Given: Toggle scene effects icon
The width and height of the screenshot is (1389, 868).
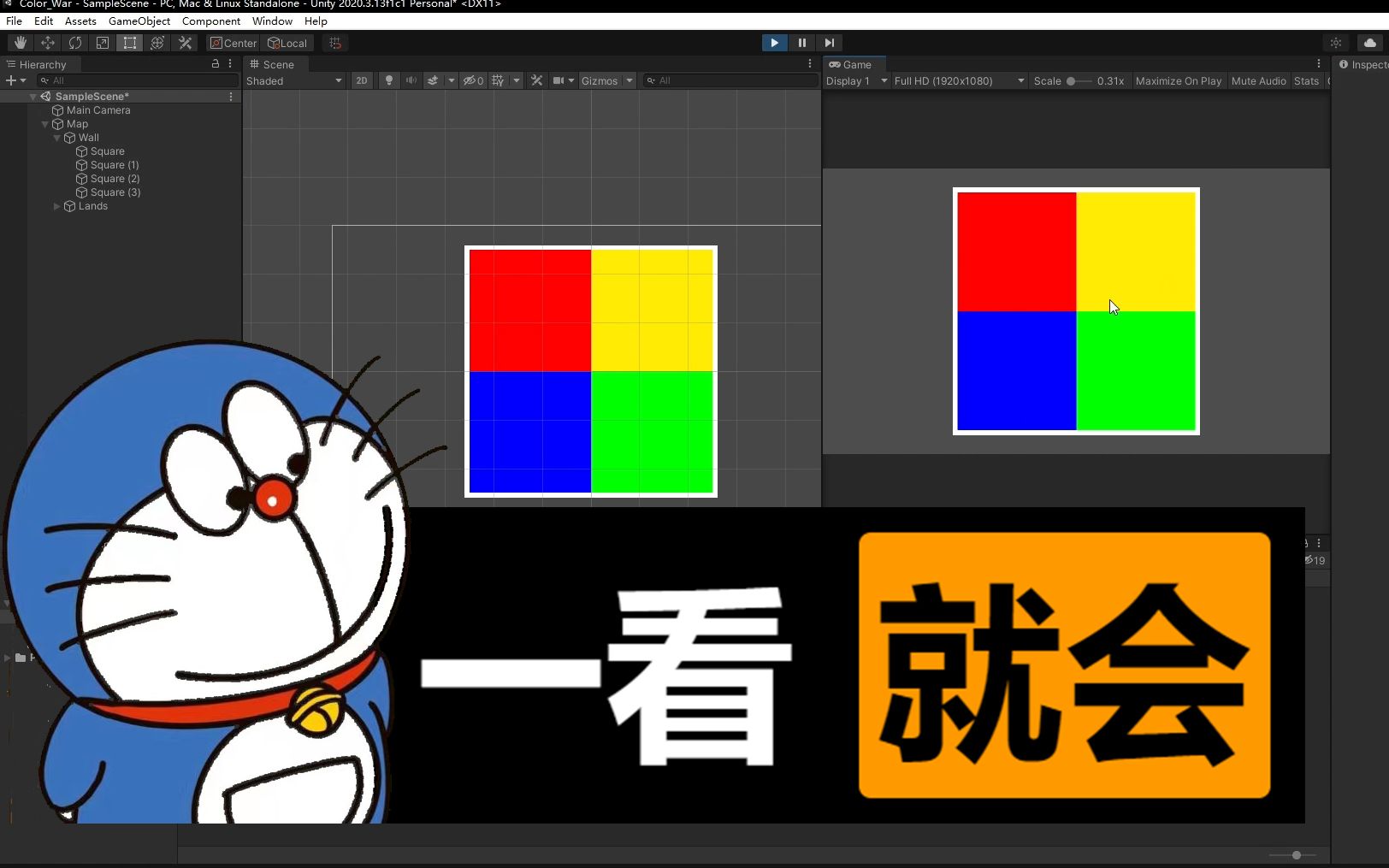Looking at the screenshot, I should 433,80.
